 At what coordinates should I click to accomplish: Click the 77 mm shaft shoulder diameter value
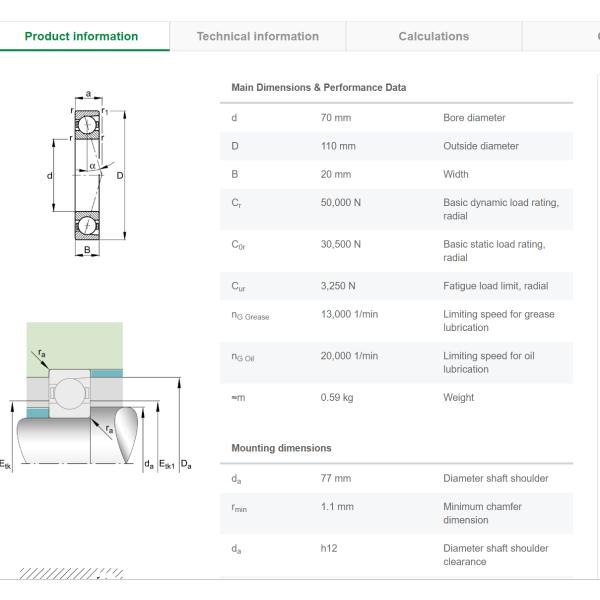click(336, 478)
